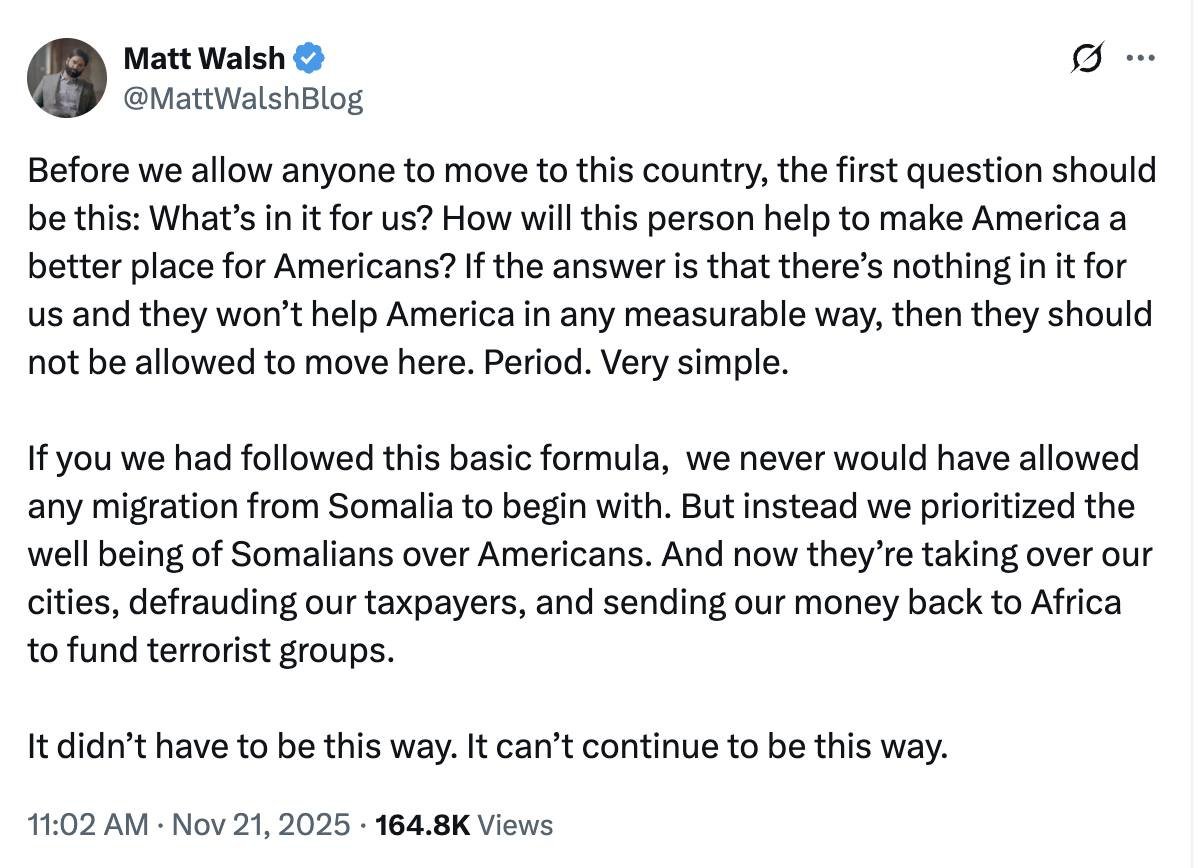Open Matt Walsh's profile avatar photo

(x=67, y=78)
